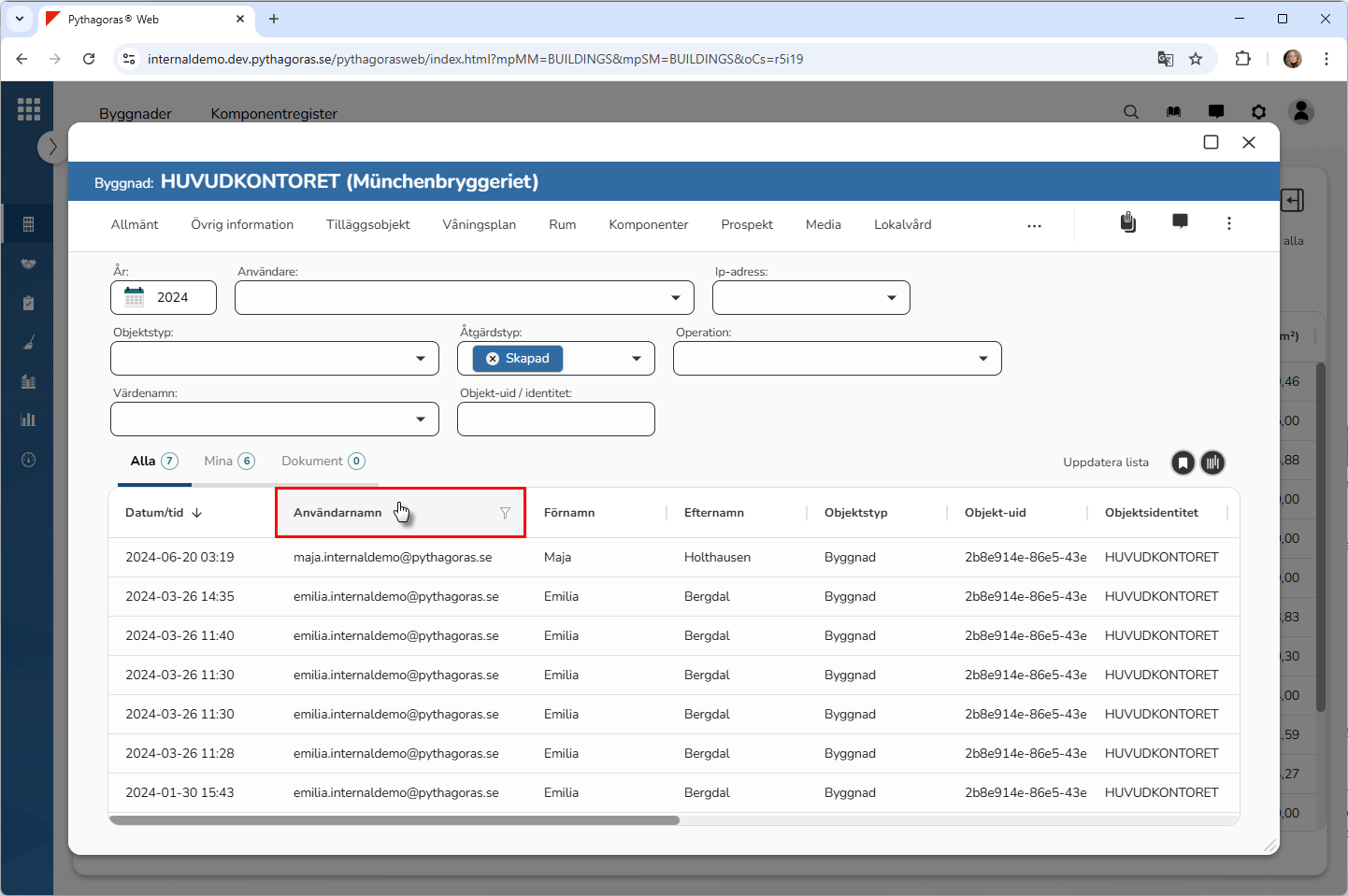This screenshot has height=896, width=1348.
Task: Open the three-dot vertical options menu
Action: click(1228, 223)
